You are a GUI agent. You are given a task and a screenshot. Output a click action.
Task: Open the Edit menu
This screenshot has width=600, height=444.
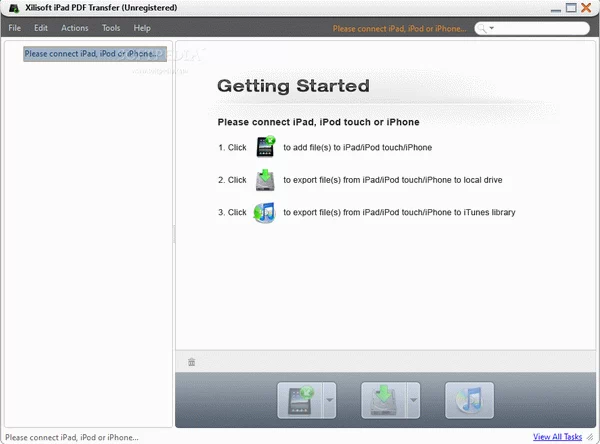(x=41, y=28)
